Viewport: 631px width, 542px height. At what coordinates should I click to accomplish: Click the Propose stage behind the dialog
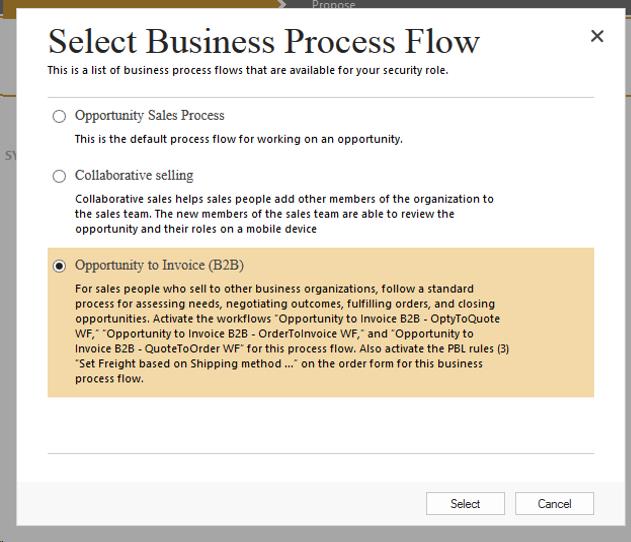(334, 4)
